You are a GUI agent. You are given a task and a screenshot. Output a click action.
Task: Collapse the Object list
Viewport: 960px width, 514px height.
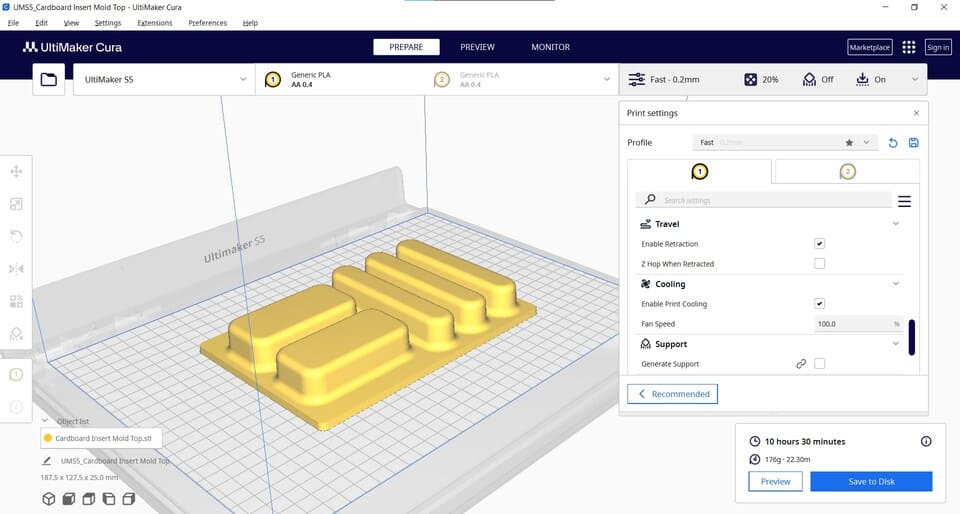pos(45,421)
